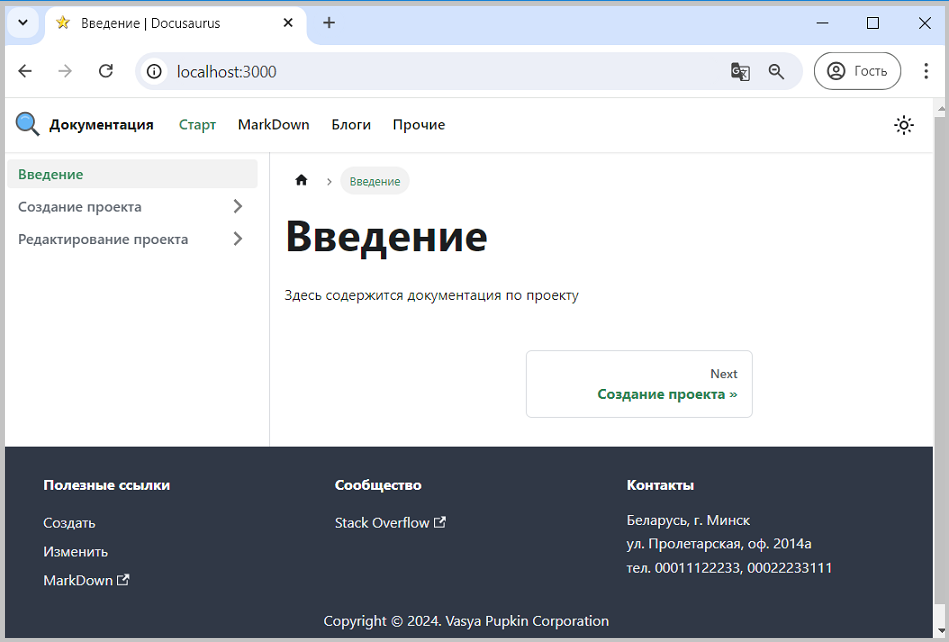Click the browser forward arrow

pyautogui.click(x=65, y=71)
